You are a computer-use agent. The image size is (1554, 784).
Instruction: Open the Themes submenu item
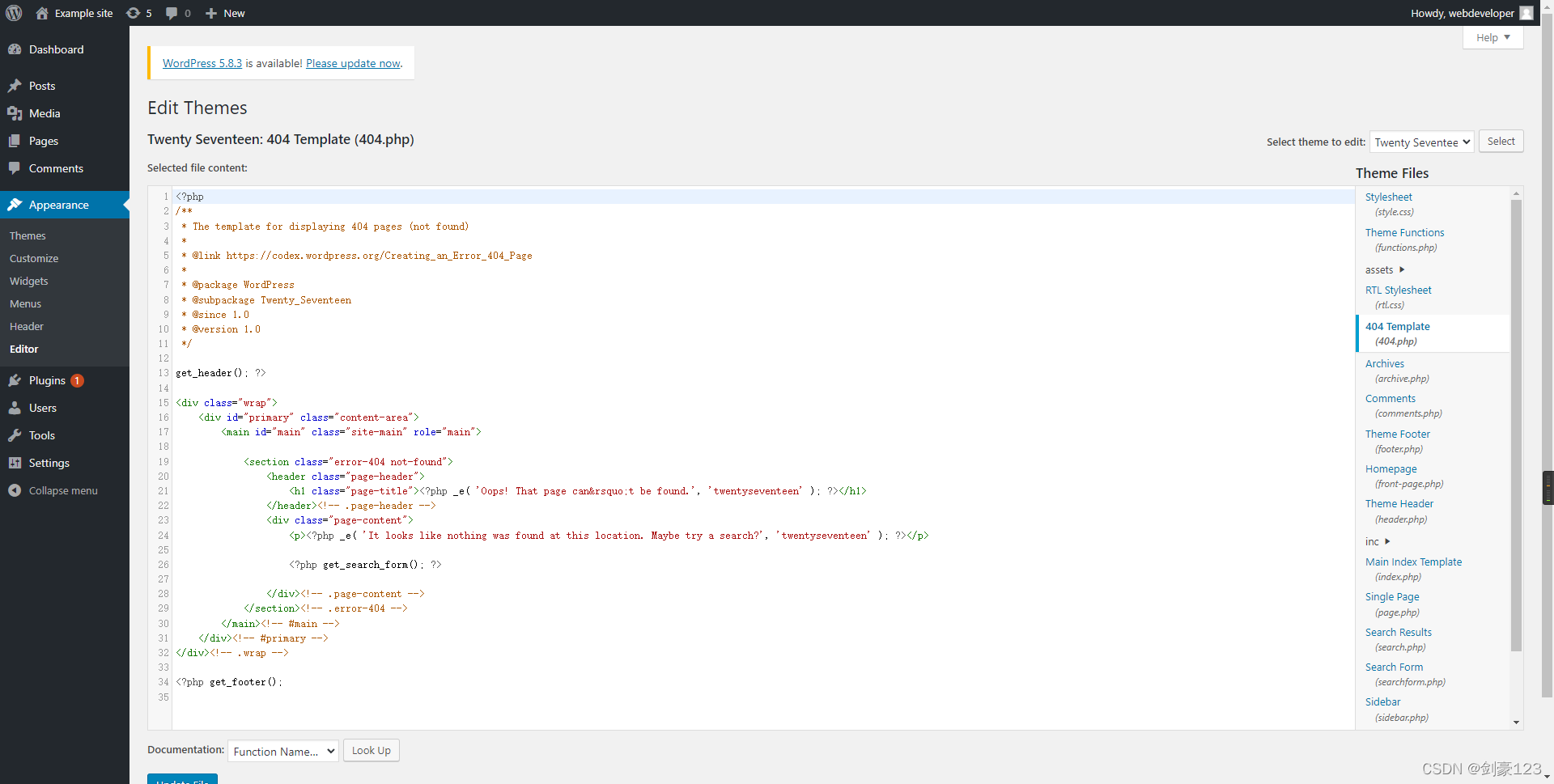click(28, 235)
